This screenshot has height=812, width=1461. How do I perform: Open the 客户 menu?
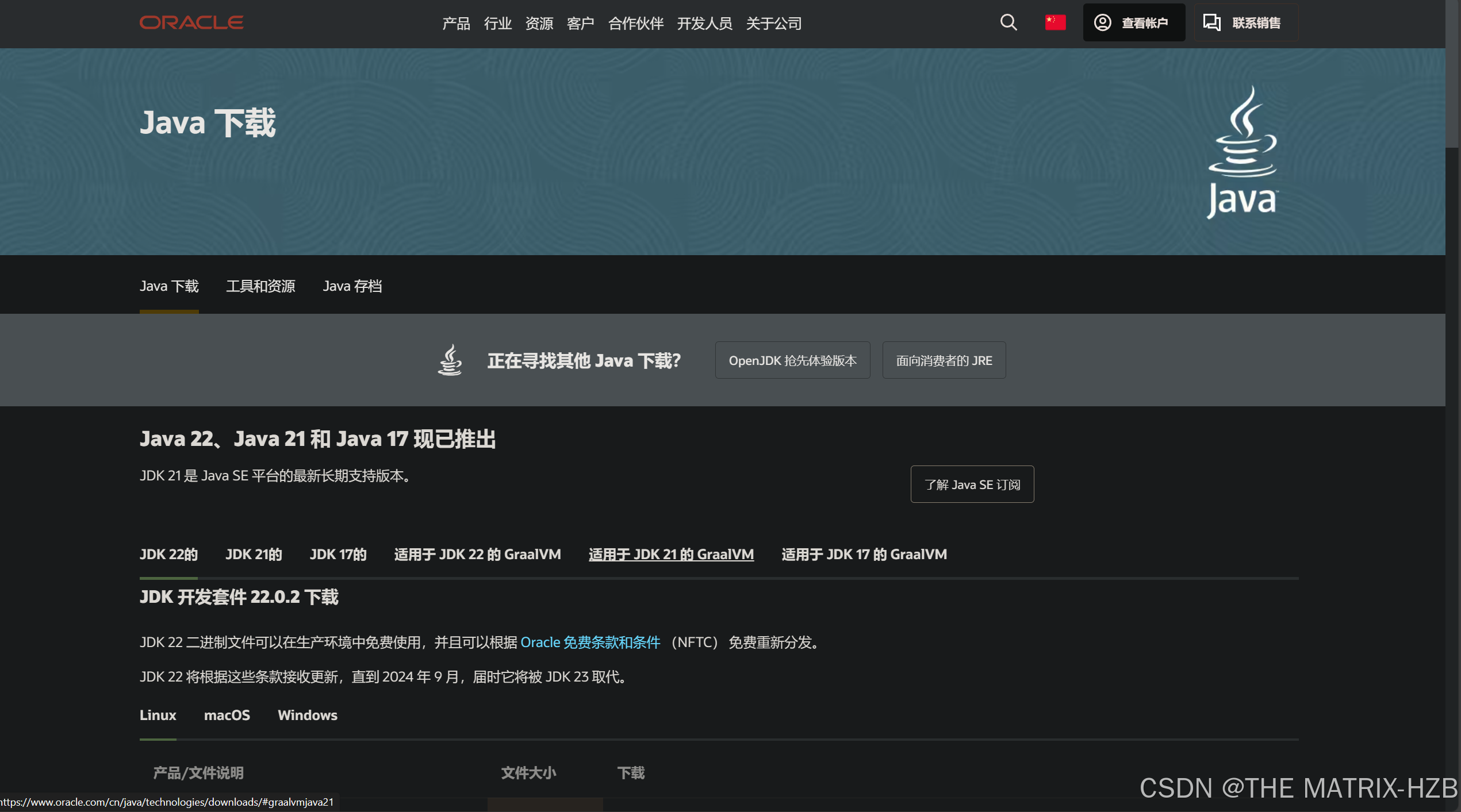pos(580,24)
